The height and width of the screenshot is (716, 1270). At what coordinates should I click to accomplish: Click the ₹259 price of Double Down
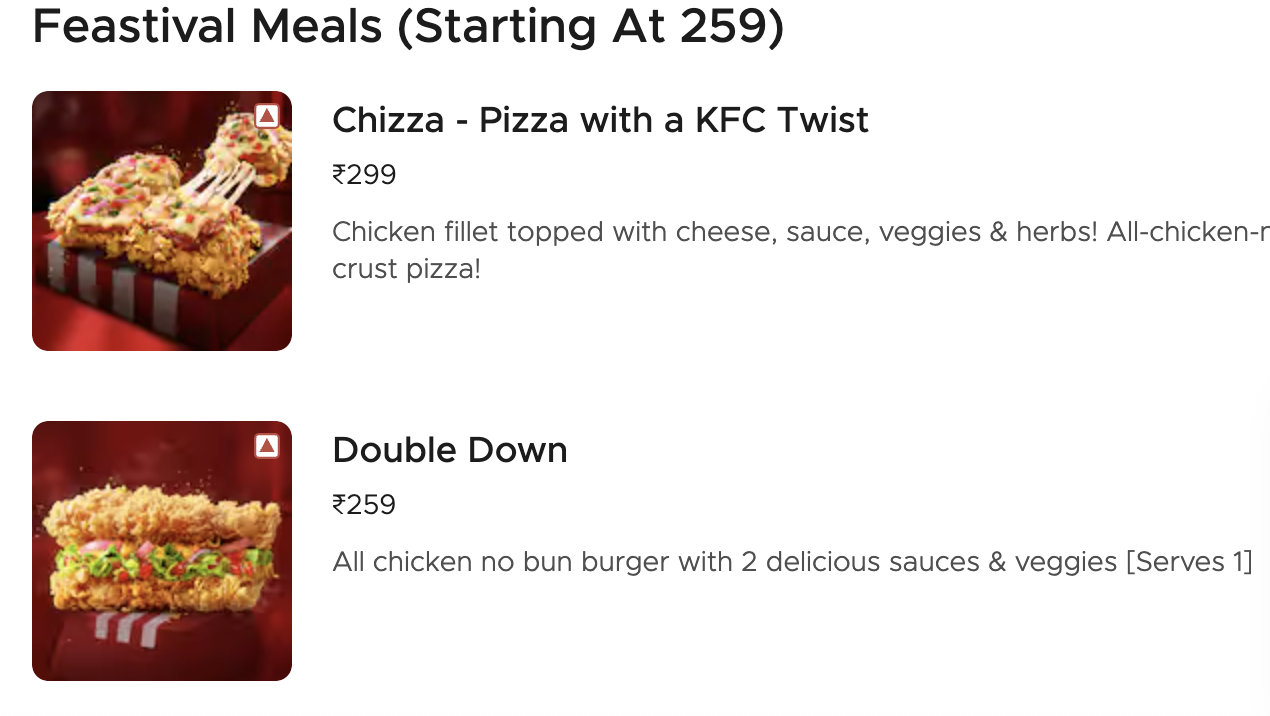[x=365, y=505]
